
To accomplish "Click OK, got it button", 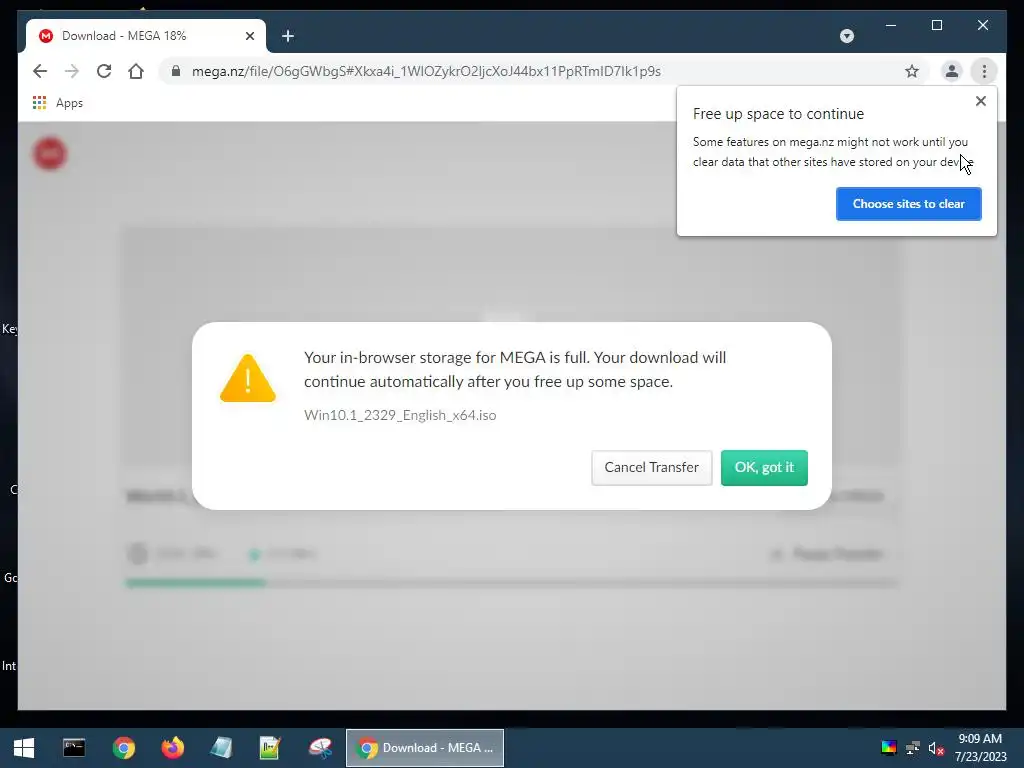I will click(x=764, y=468).
